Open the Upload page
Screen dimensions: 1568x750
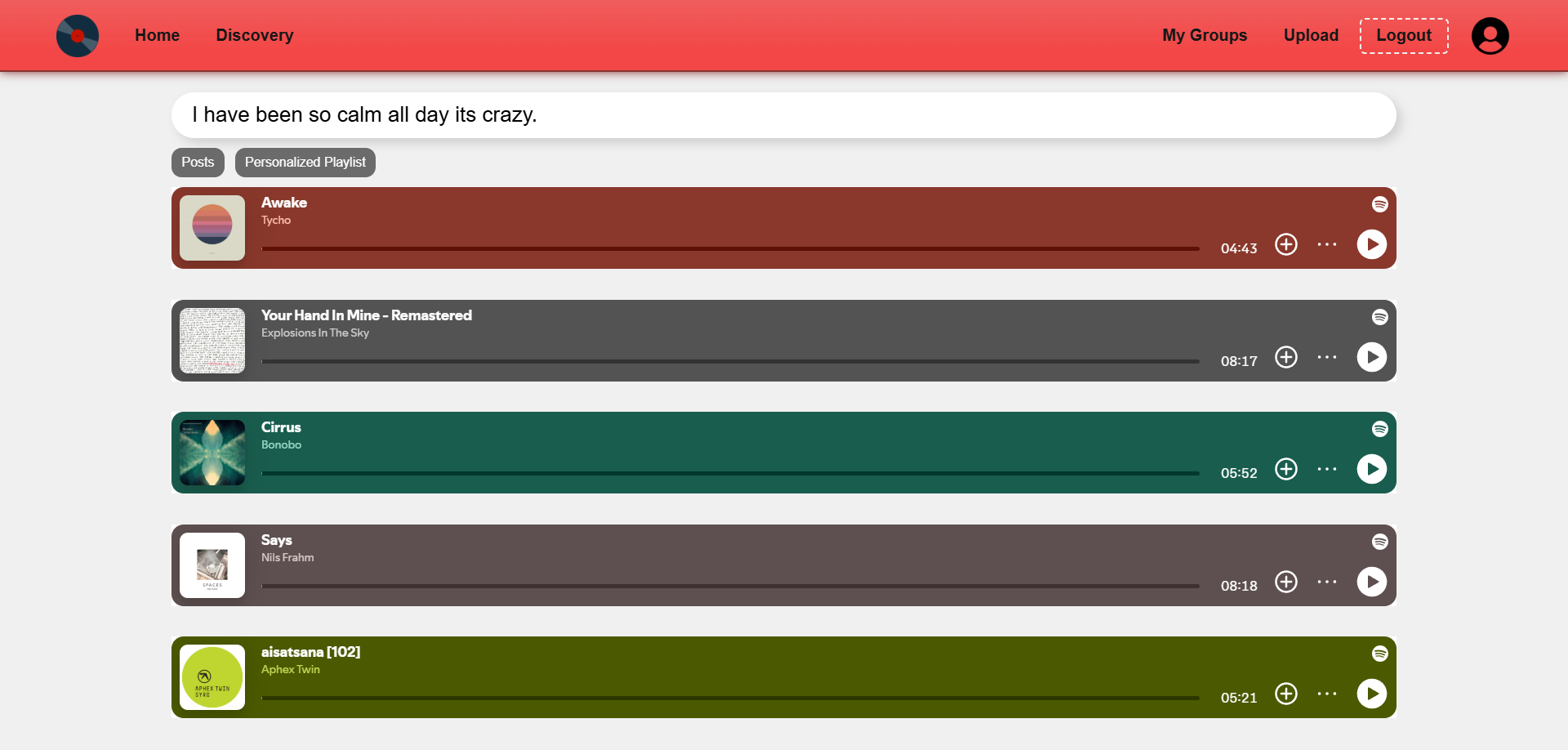coord(1311,35)
